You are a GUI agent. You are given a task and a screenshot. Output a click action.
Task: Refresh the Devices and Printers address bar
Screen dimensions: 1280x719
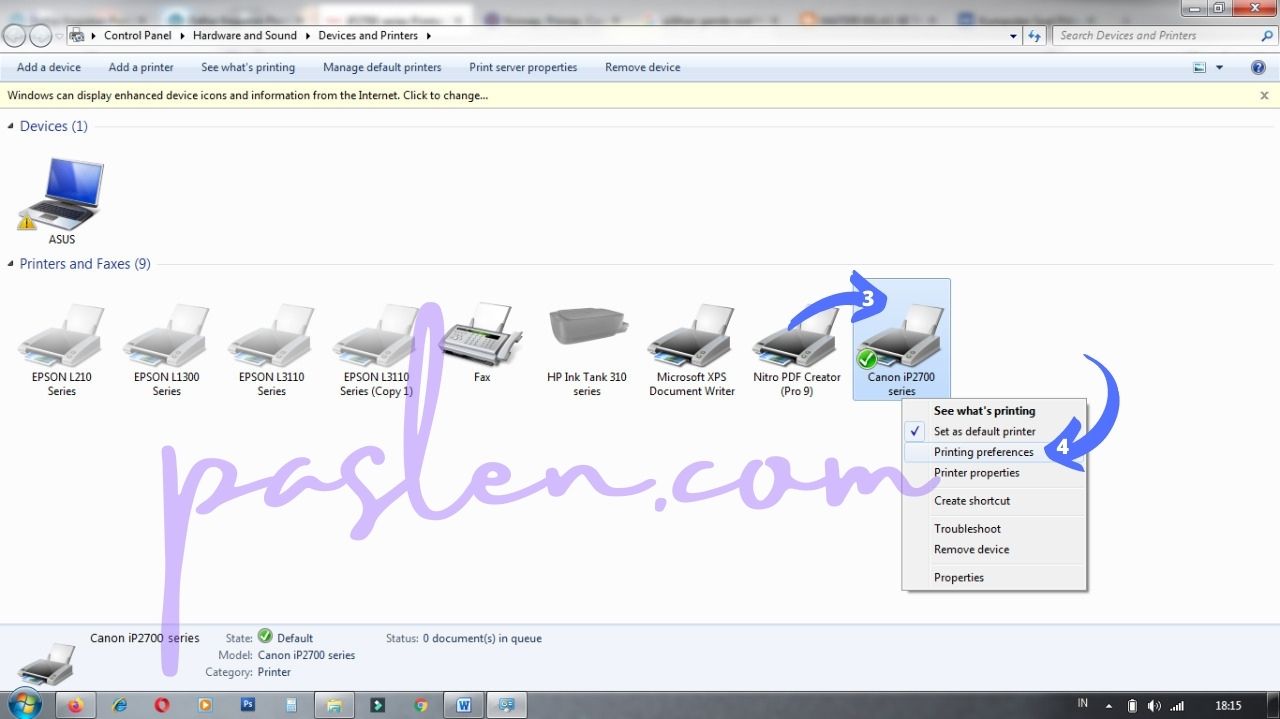pos(1036,36)
